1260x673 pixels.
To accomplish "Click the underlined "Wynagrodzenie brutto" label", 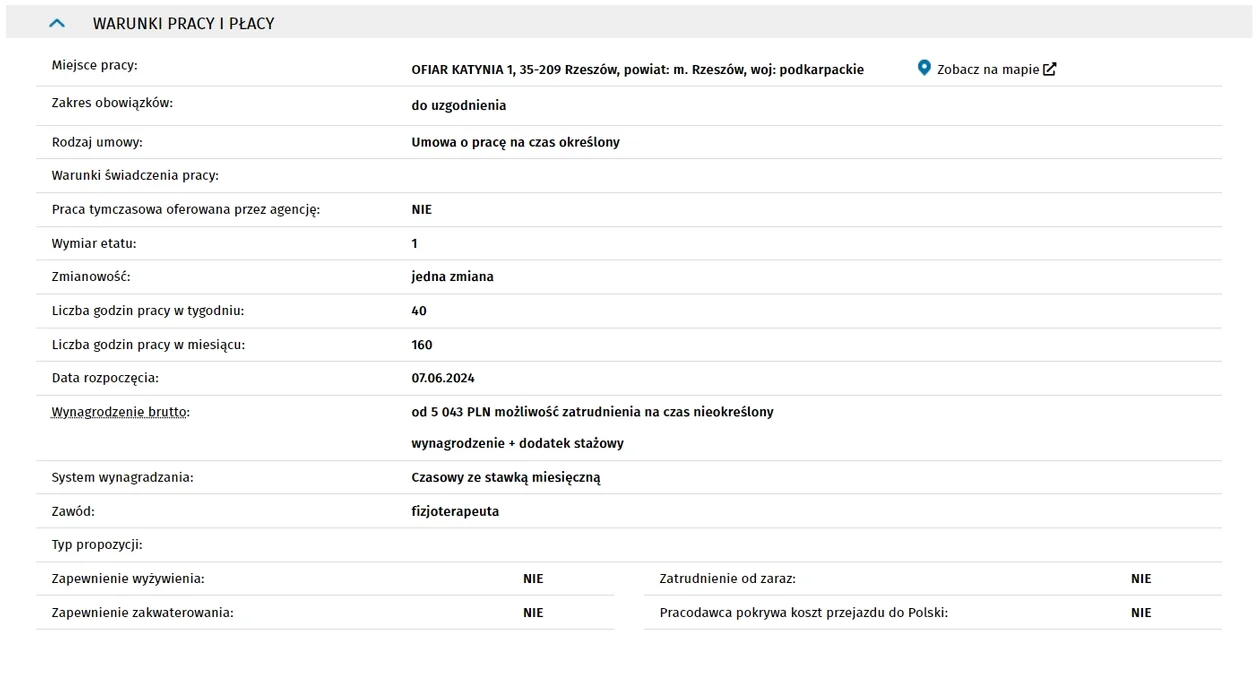I will 120,412.
